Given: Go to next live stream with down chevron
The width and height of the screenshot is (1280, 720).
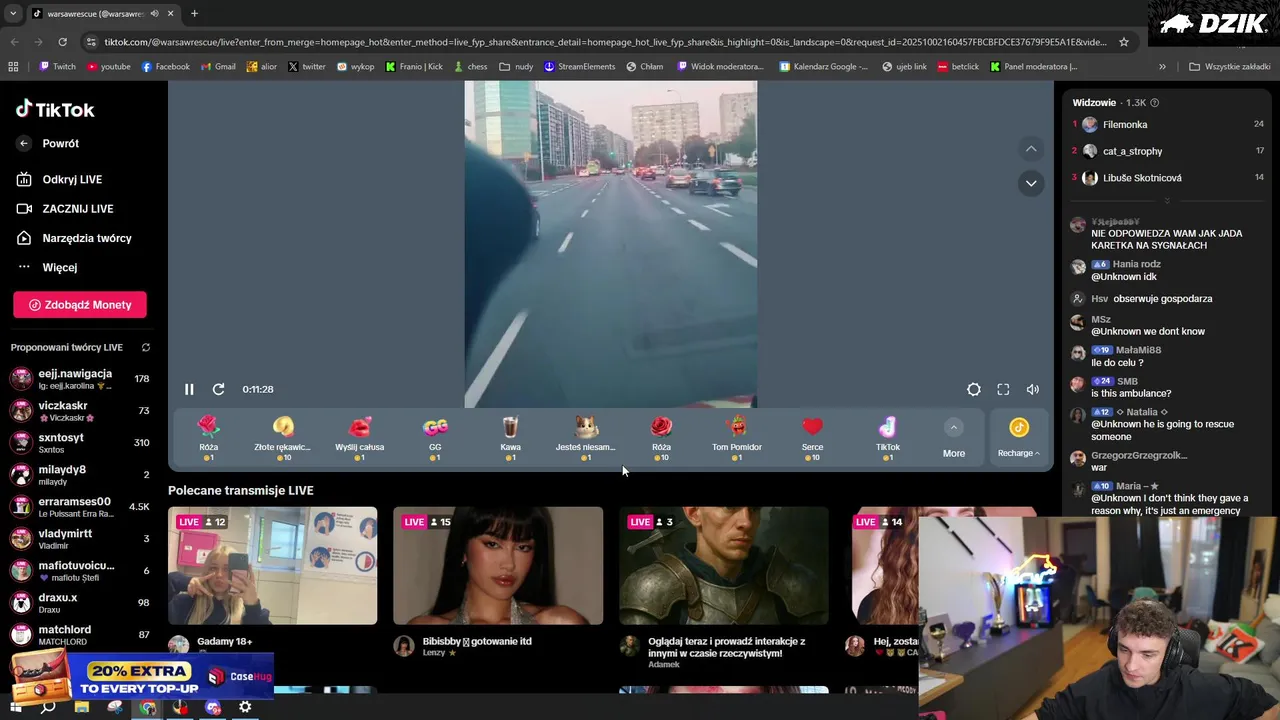Looking at the screenshot, I should [x=1031, y=183].
